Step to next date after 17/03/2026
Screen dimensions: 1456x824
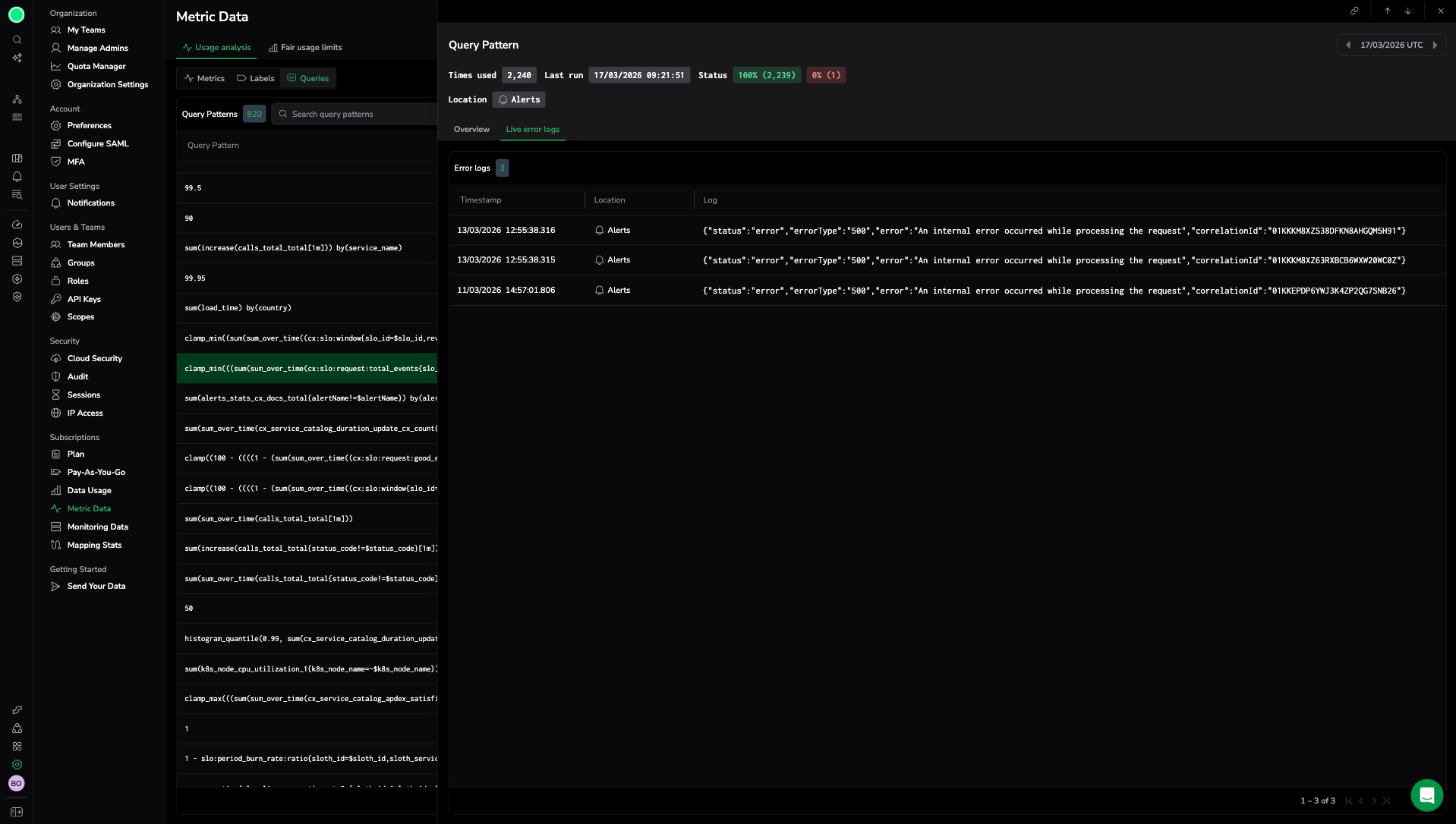tap(1435, 46)
